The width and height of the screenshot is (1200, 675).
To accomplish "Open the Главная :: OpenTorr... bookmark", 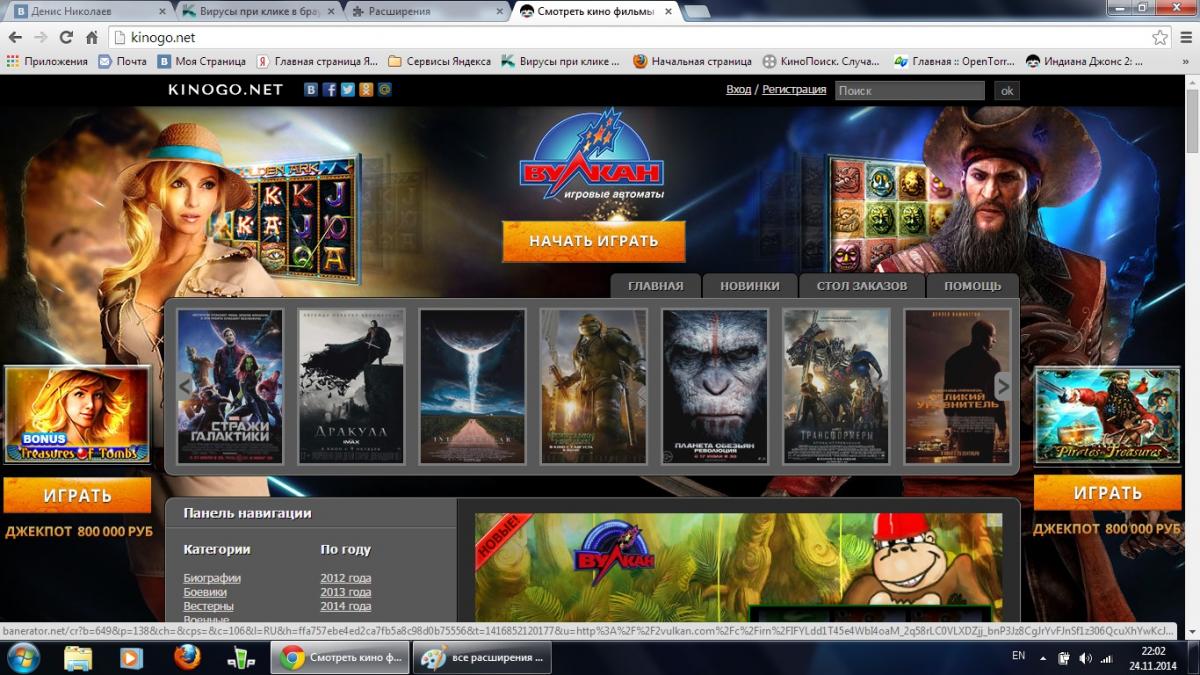I will [x=954, y=61].
